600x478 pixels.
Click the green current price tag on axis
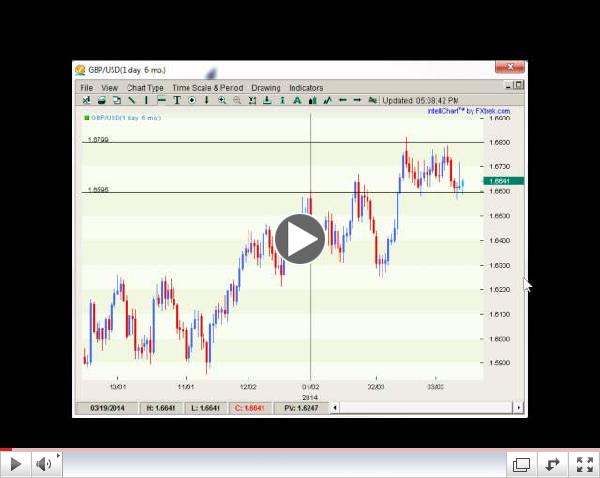click(503, 181)
